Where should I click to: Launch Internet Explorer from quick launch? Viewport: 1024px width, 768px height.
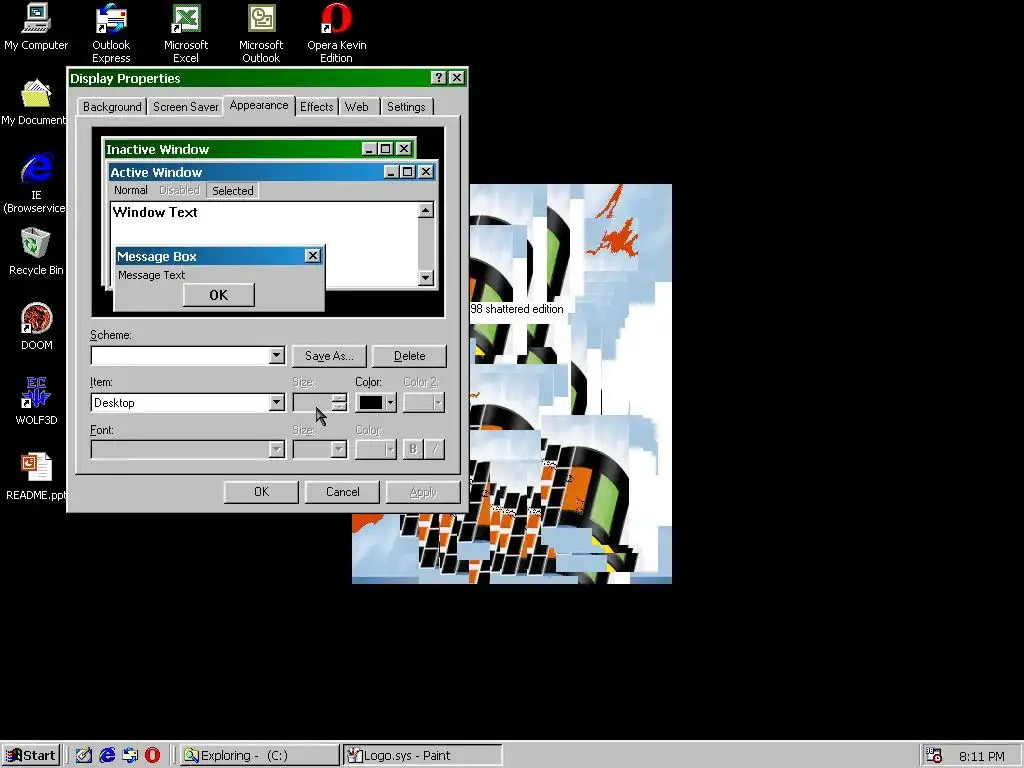pyautogui.click(x=107, y=755)
